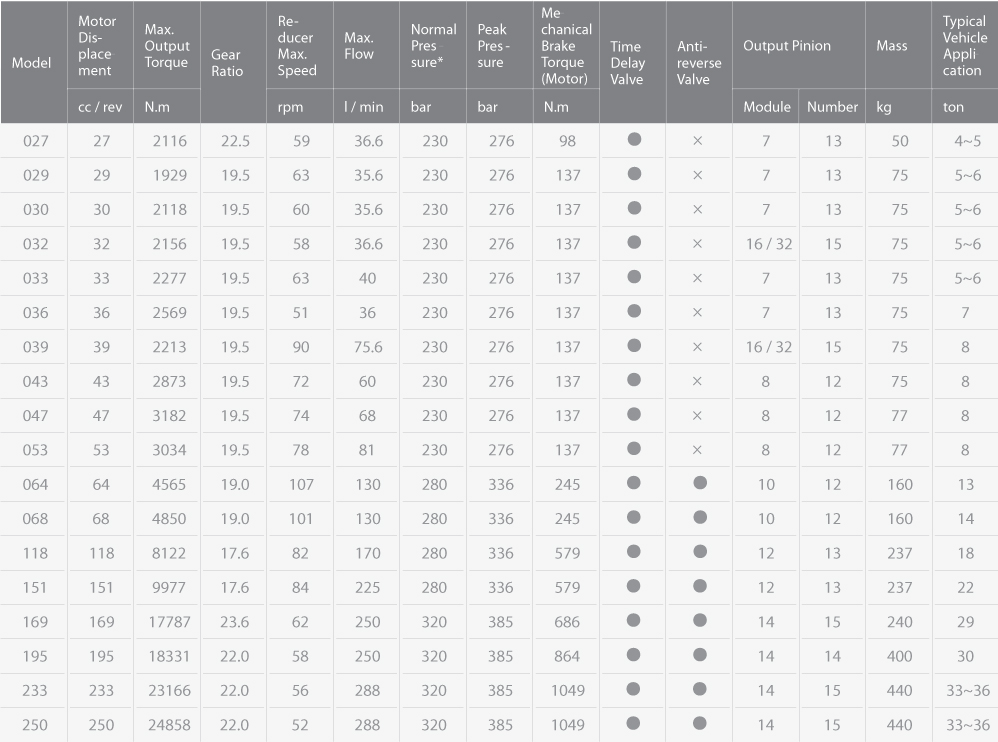
Task: Click Anti-reverse Valve cross for model 029
Action: tap(698, 175)
